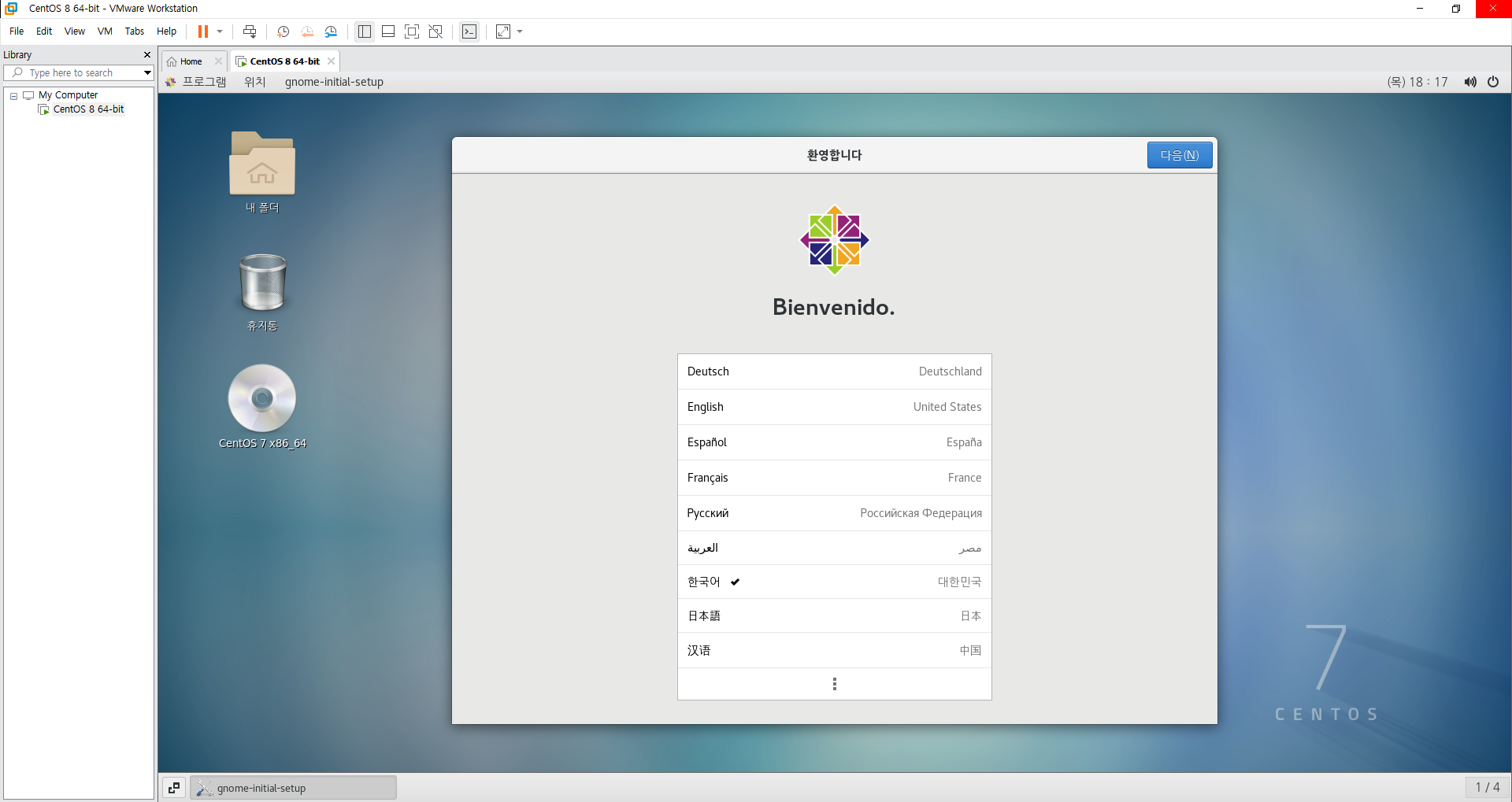1512x802 pixels.
Task: Select the Arabic العربية language
Action: click(834, 548)
